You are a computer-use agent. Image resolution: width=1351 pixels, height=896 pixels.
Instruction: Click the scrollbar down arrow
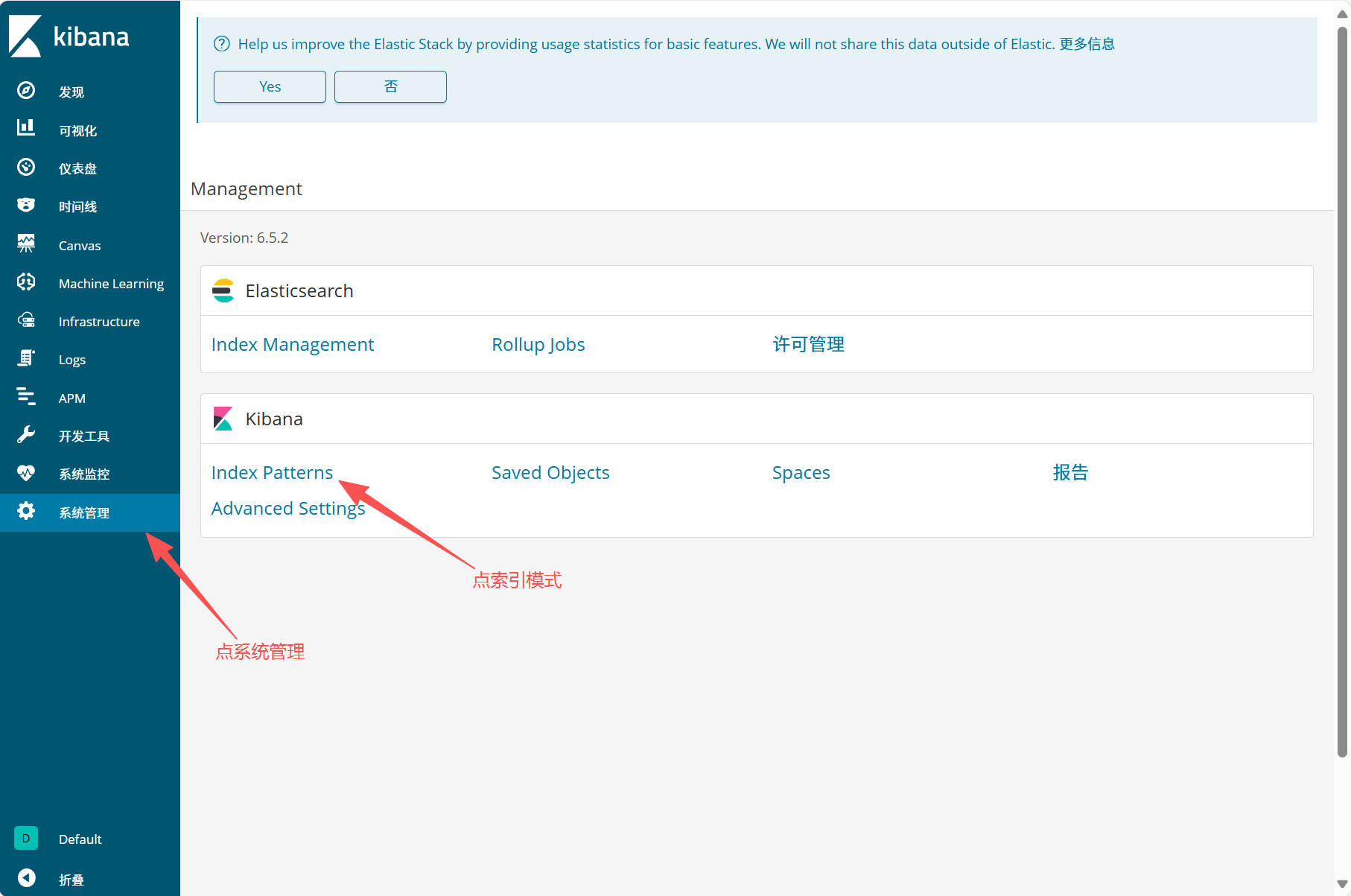[1342, 883]
